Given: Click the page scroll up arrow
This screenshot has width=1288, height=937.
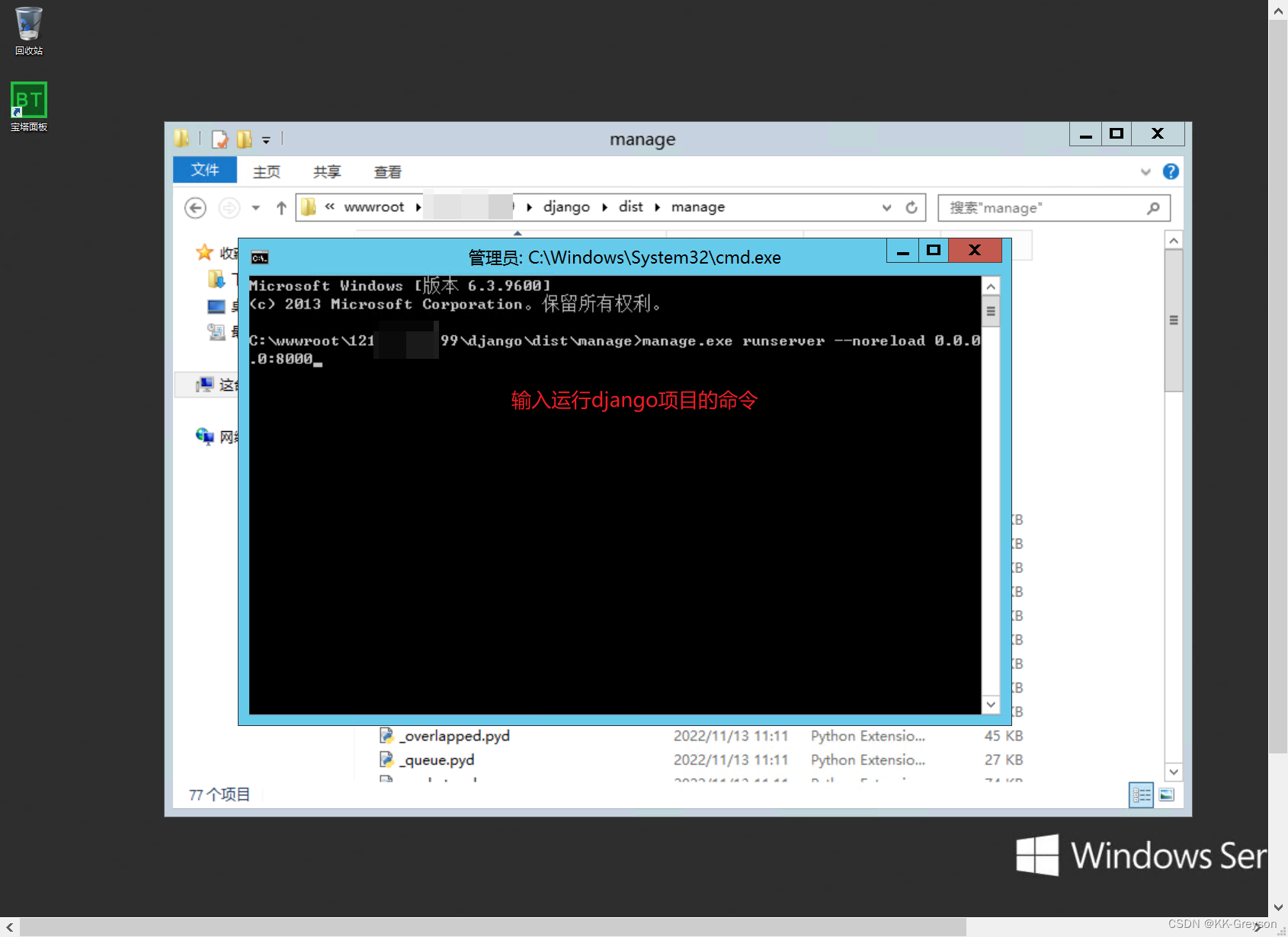Looking at the screenshot, I should [1278, 11].
